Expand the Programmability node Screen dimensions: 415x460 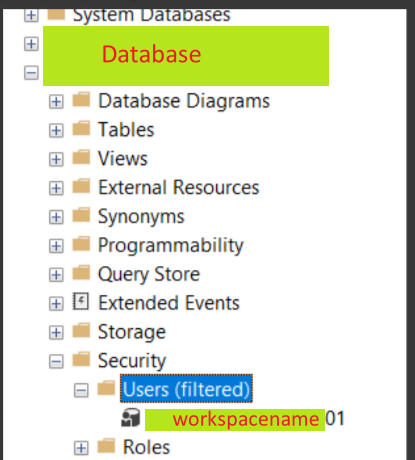pyautogui.click(x=56, y=246)
